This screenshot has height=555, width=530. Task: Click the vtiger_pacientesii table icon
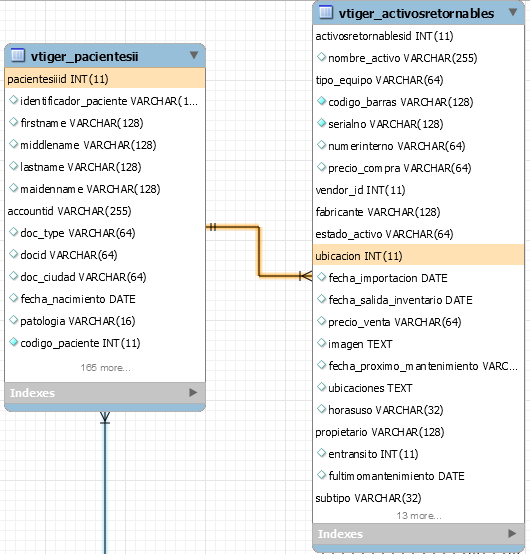[18, 56]
